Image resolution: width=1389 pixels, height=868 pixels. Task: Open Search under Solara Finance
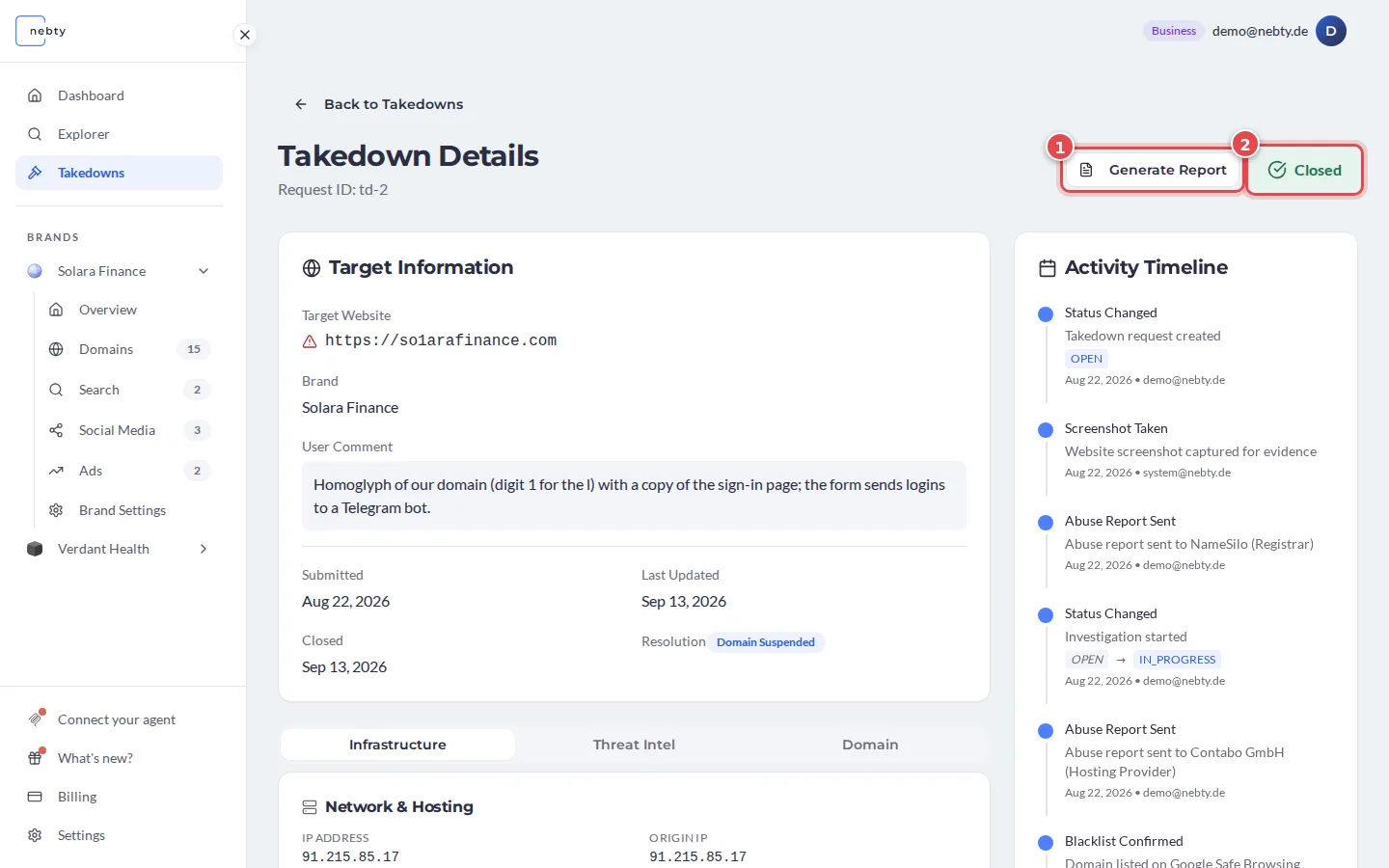click(x=129, y=390)
